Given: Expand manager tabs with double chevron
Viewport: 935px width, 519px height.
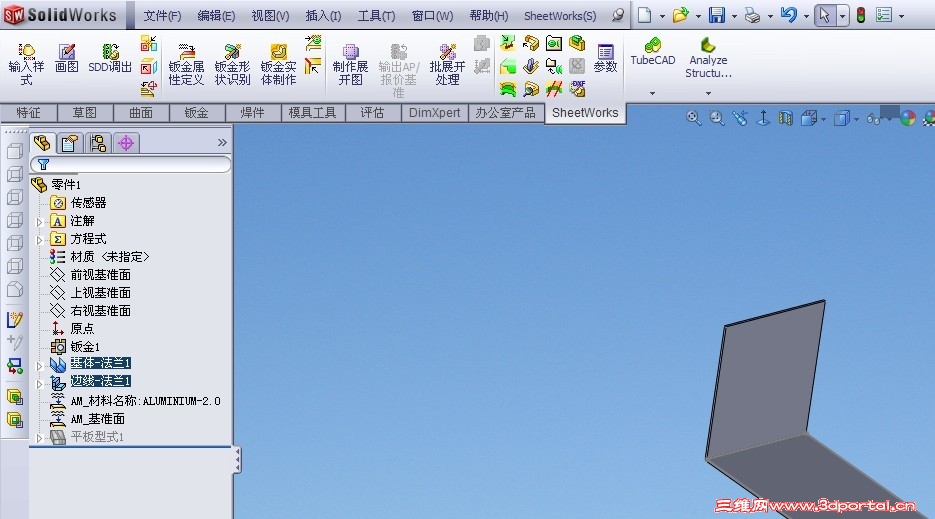Looking at the screenshot, I should pyautogui.click(x=222, y=143).
